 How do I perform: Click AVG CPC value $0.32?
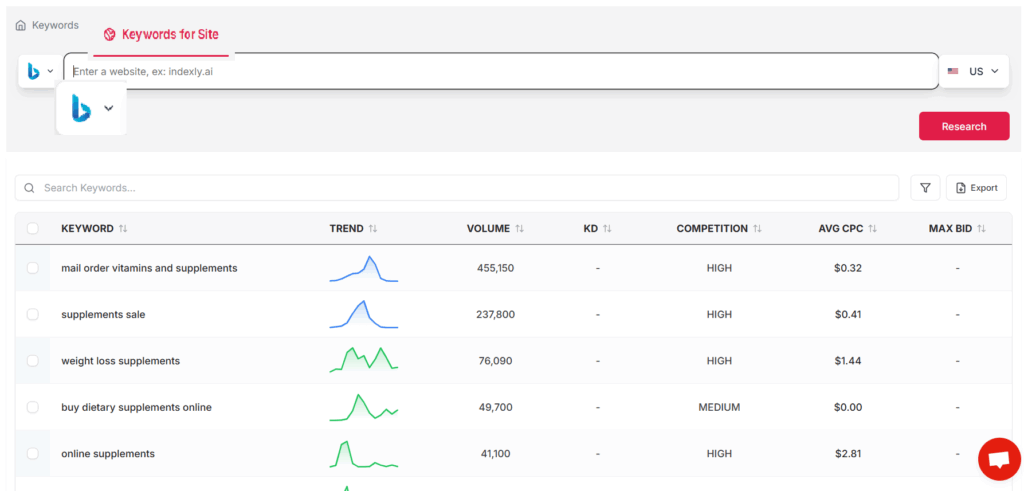pos(848,268)
